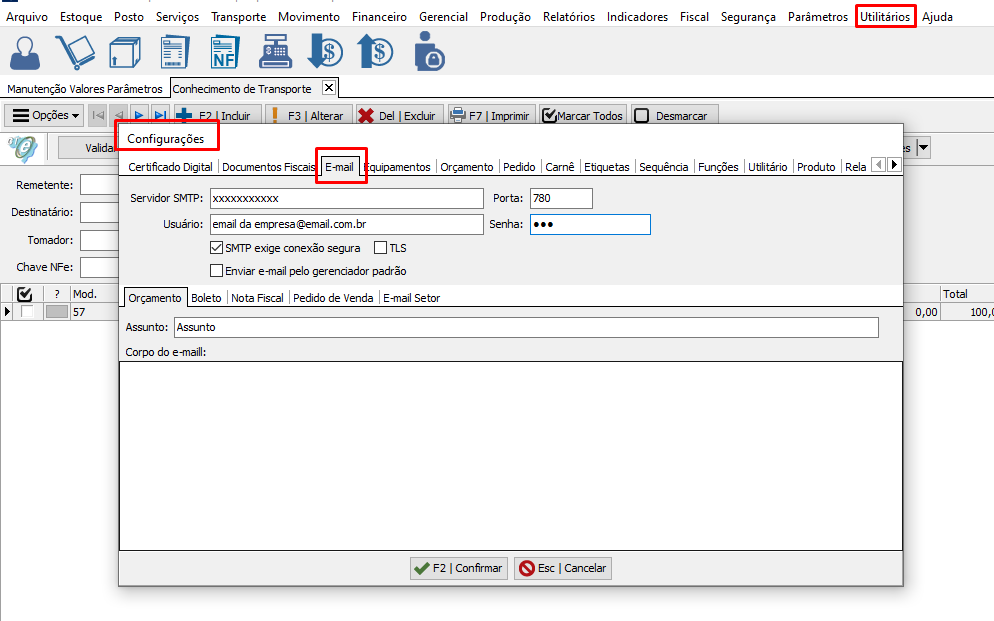This screenshot has height=621, width=994.
Task: Click the cardboard box icon
Action: [x=126, y=52]
